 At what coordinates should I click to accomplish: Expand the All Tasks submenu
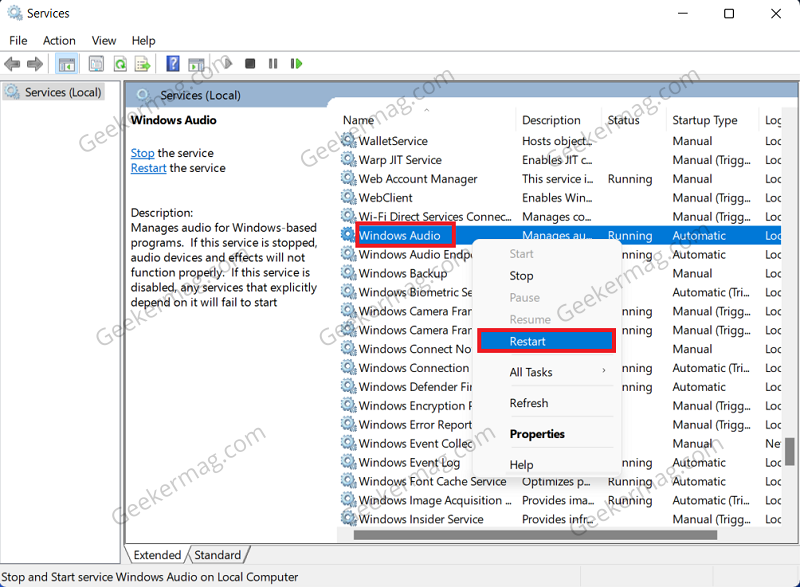click(546, 372)
